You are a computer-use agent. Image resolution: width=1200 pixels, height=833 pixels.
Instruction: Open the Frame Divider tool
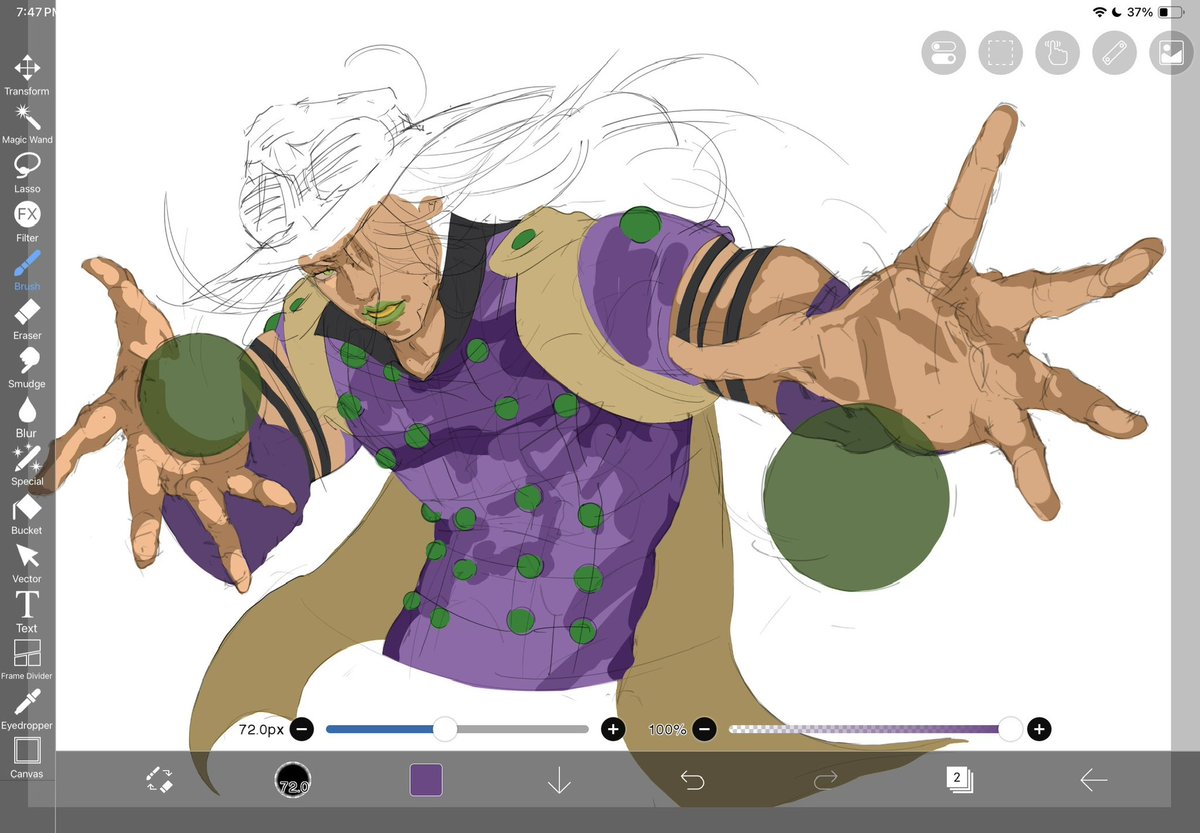[x=26, y=661]
